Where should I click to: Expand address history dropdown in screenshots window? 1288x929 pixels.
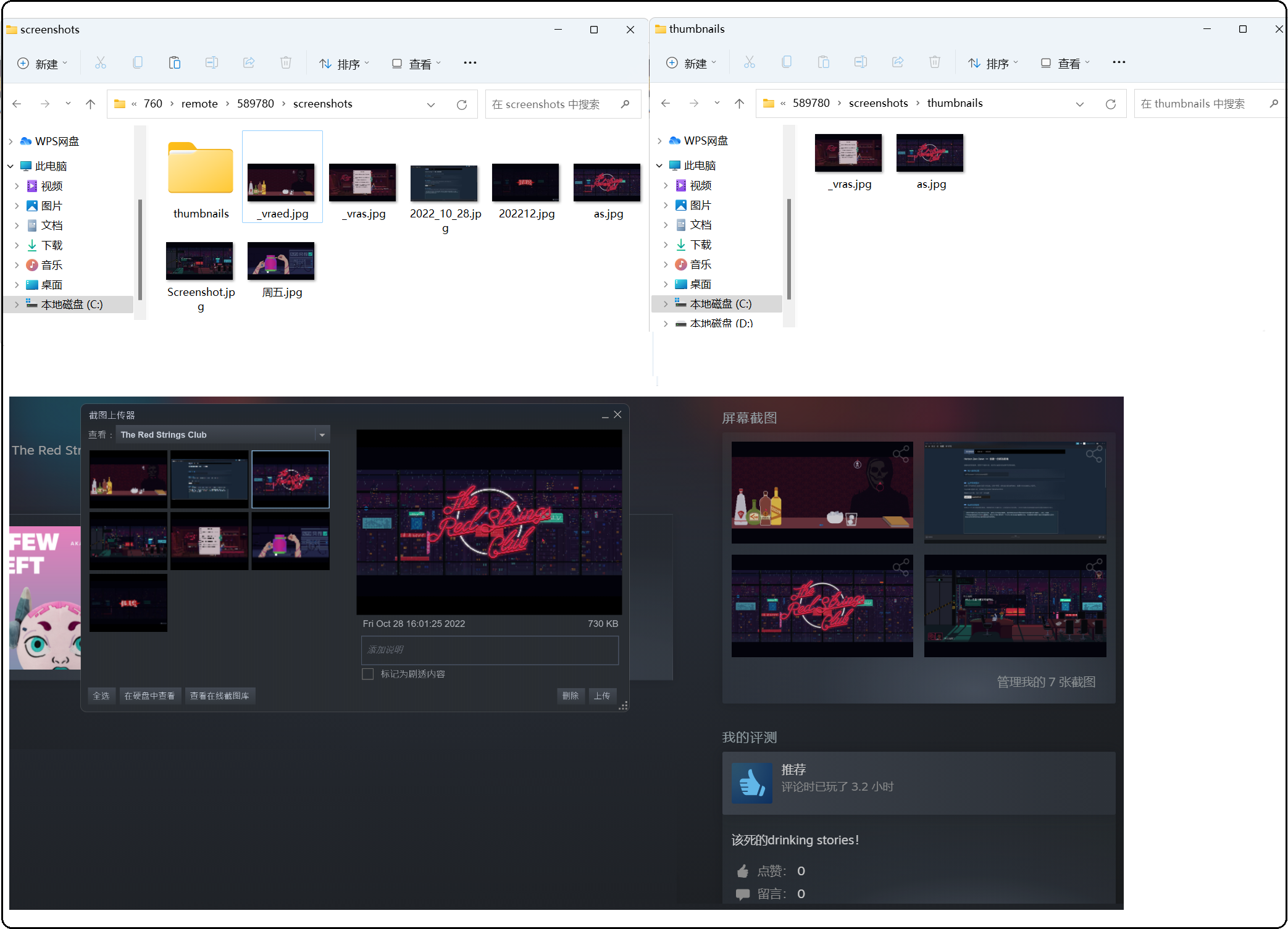(x=431, y=104)
